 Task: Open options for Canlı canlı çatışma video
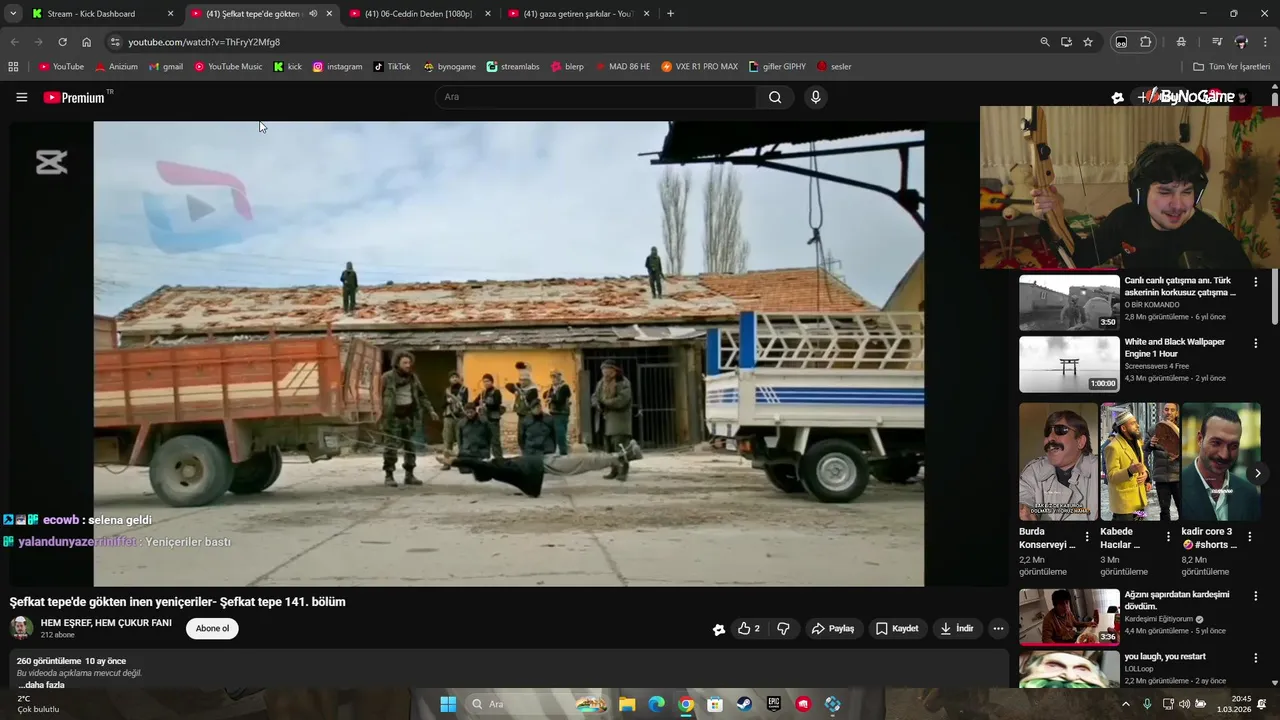tap(1256, 282)
